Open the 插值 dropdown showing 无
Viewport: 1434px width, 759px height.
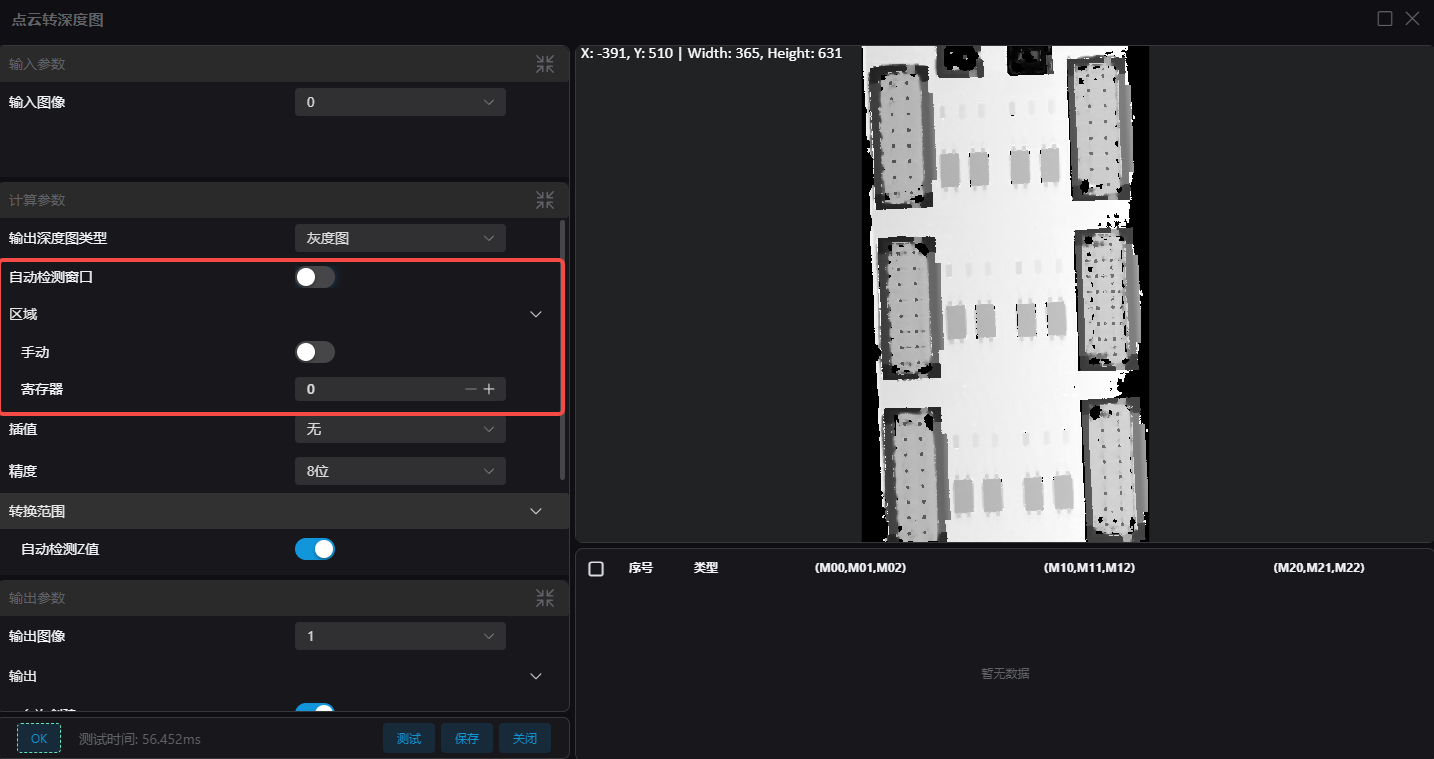(400, 429)
